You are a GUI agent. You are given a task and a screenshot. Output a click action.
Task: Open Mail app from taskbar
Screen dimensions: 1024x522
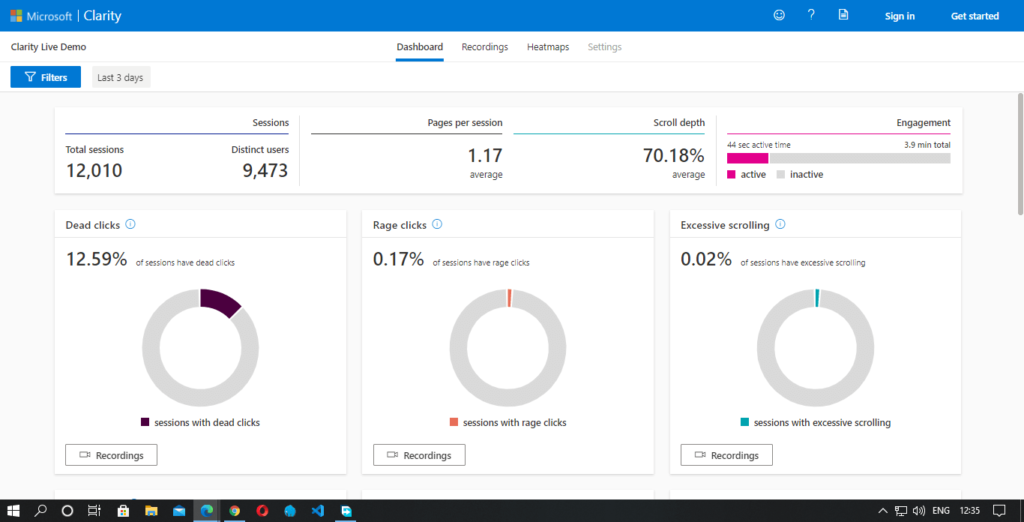click(x=179, y=511)
